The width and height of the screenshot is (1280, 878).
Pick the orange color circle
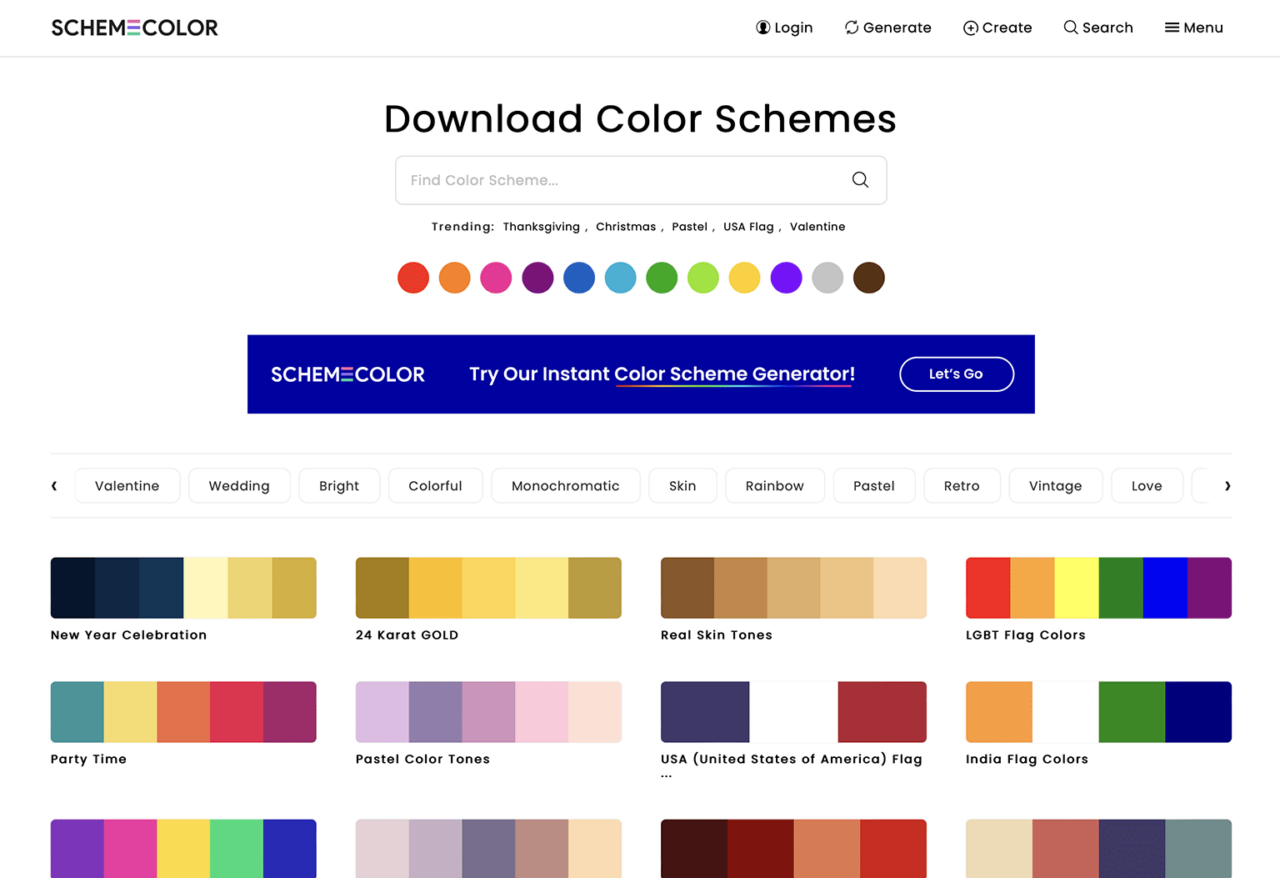tap(455, 278)
